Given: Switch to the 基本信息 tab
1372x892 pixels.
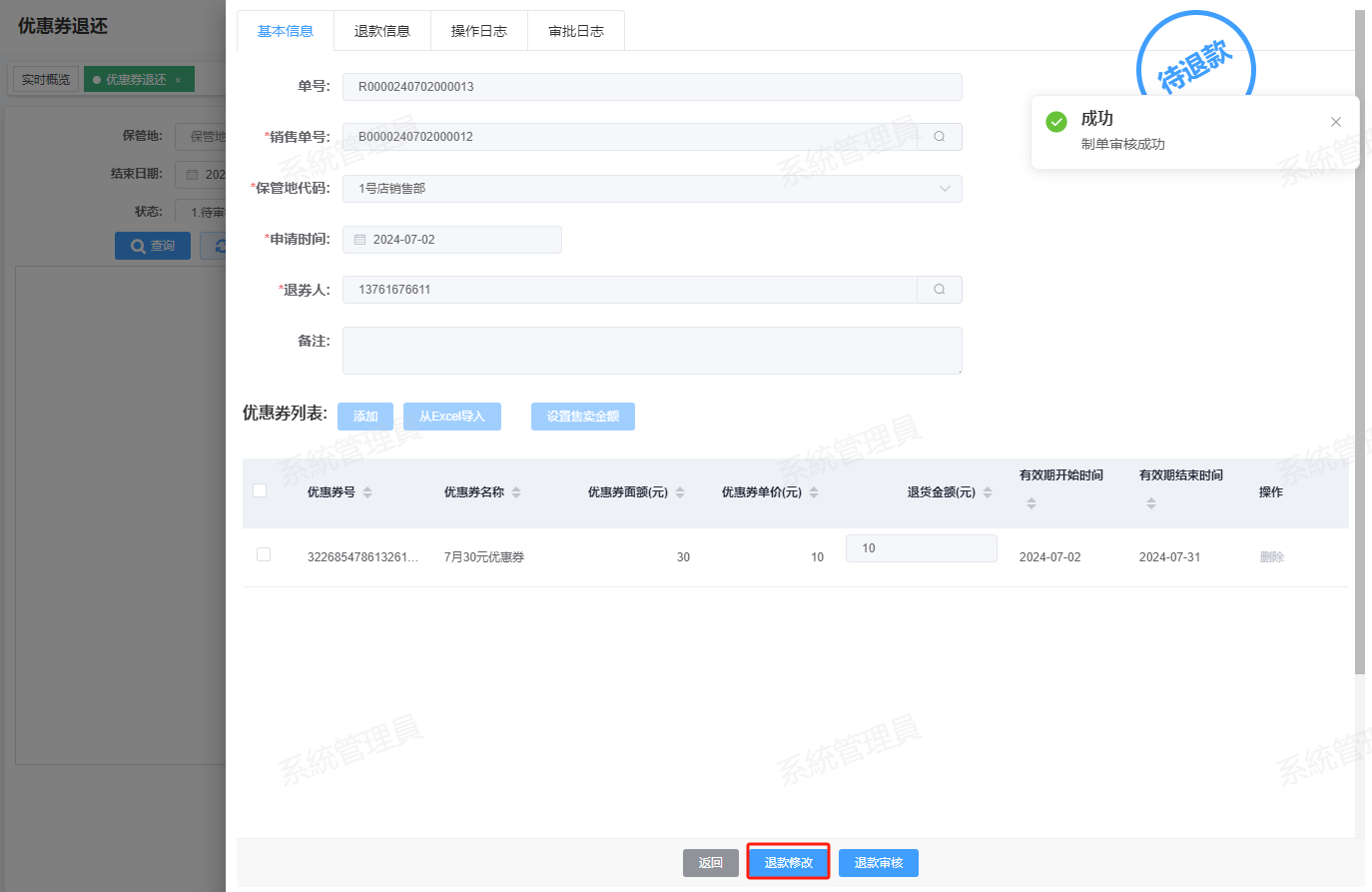Looking at the screenshot, I should [286, 31].
